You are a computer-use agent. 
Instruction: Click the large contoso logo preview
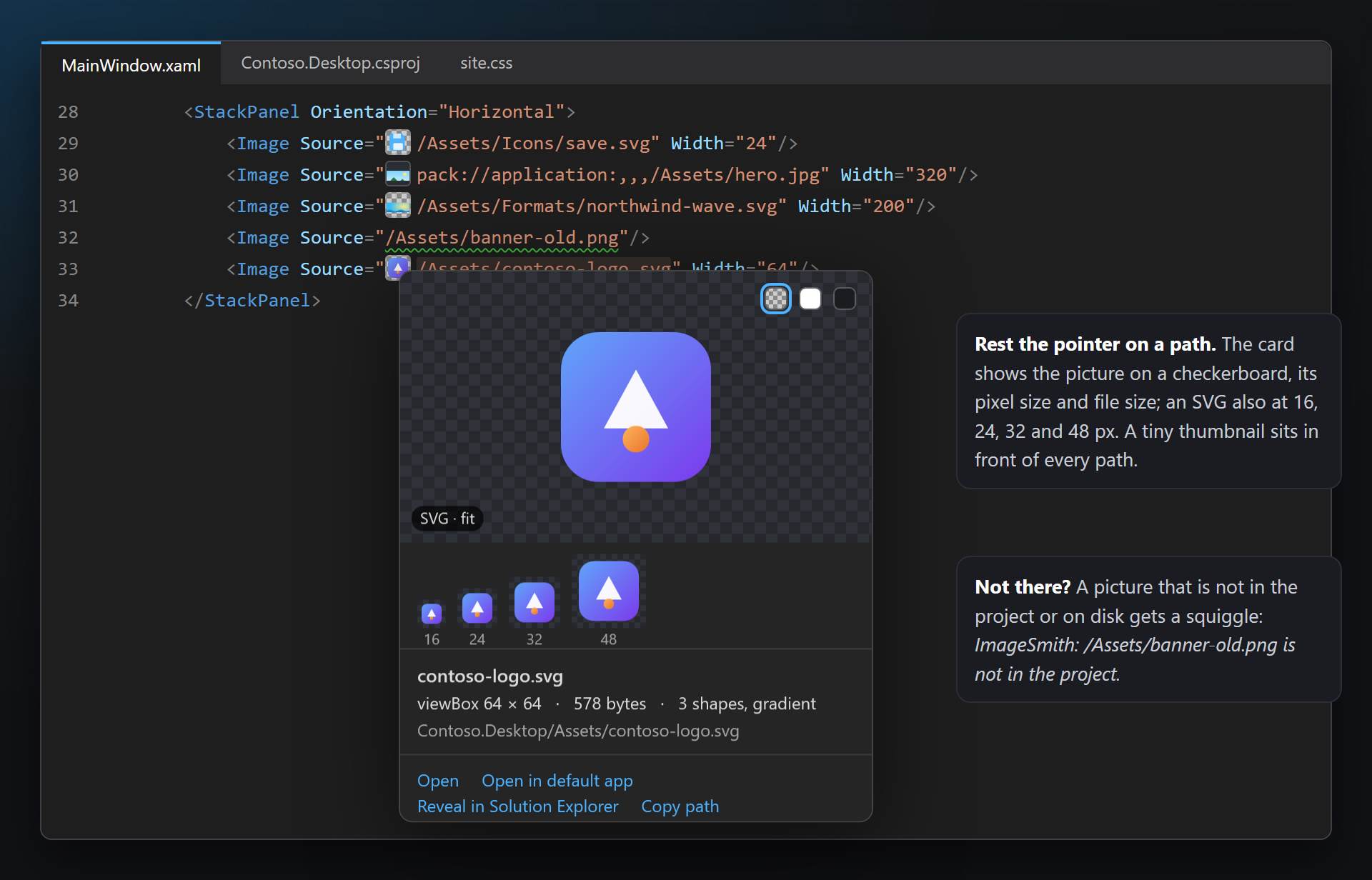coord(636,406)
